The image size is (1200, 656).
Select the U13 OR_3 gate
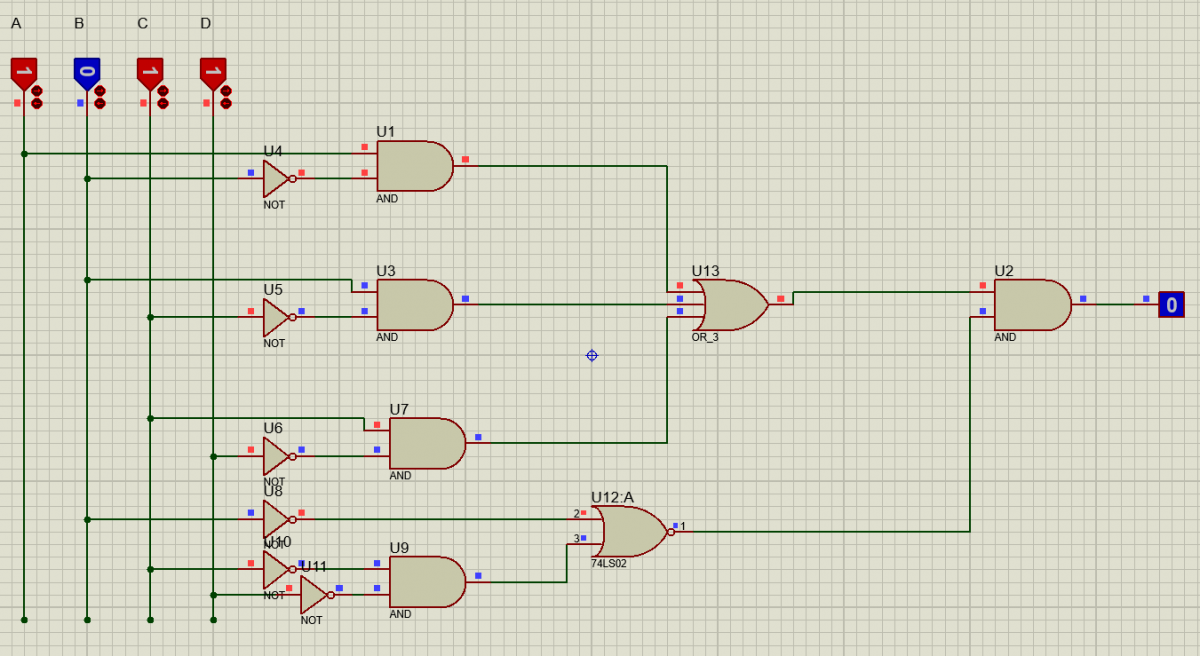(730, 305)
